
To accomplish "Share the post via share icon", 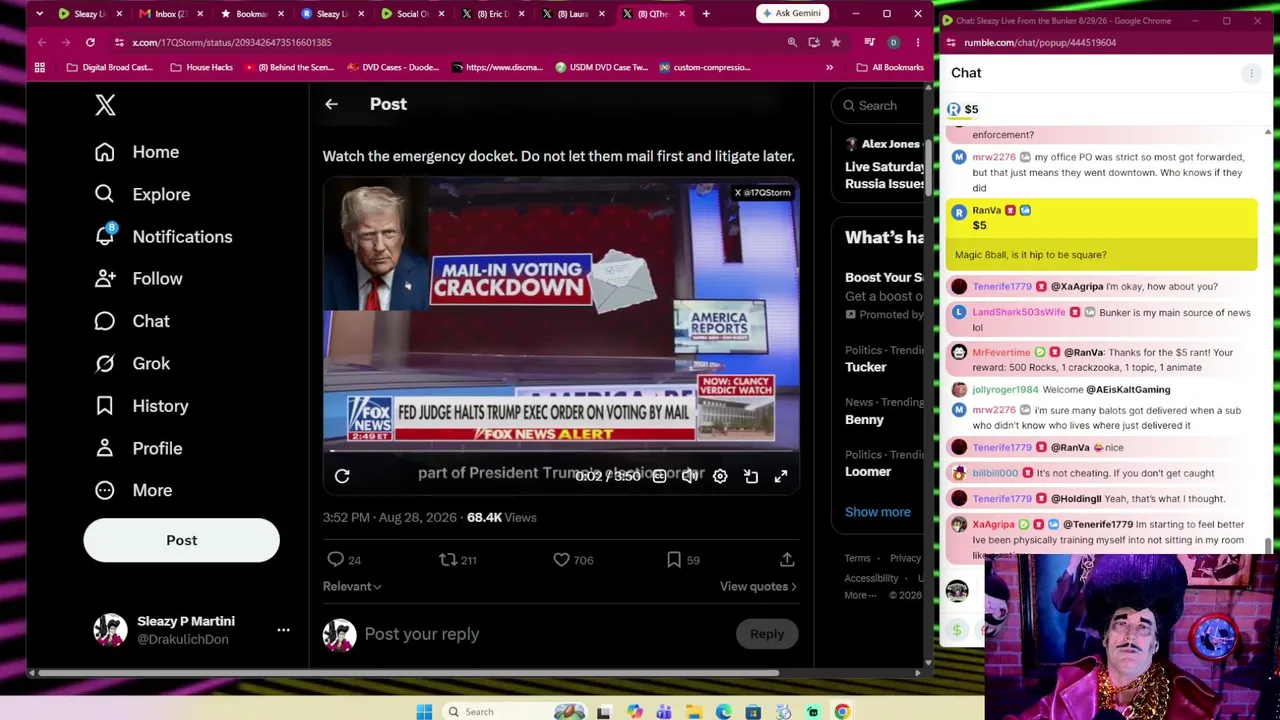I will (x=787, y=560).
